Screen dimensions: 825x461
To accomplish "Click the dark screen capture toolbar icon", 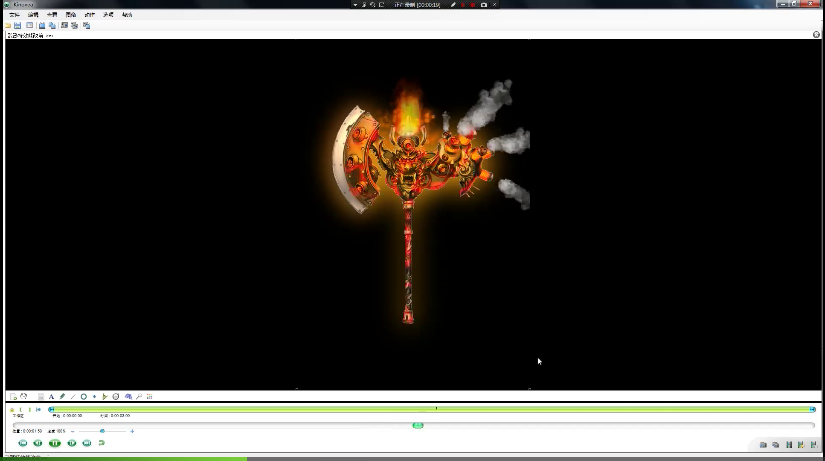I will pos(64,25).
